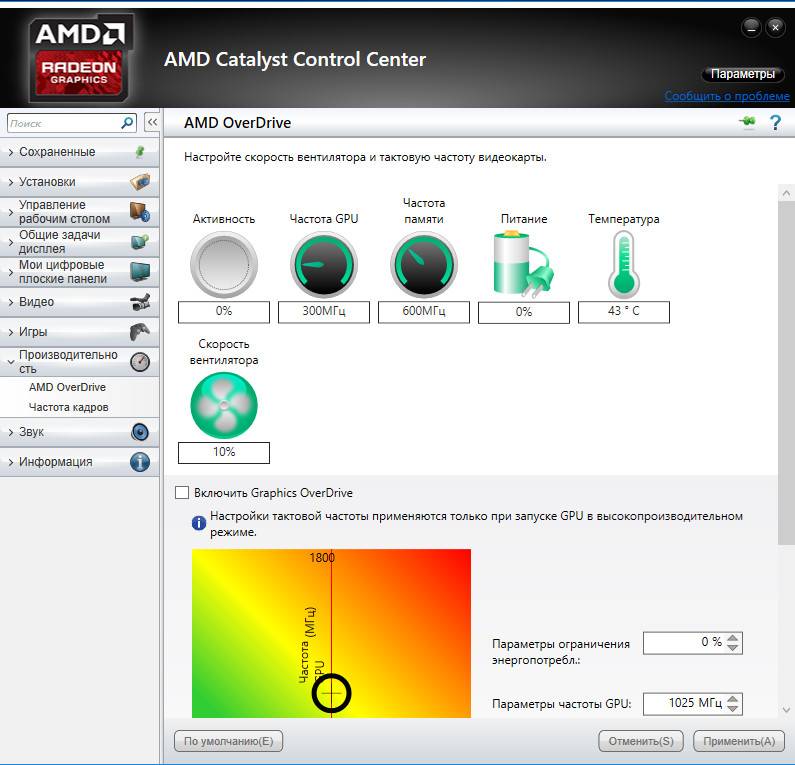Click the Производительность gauge icon

click(x=140, y=362)
